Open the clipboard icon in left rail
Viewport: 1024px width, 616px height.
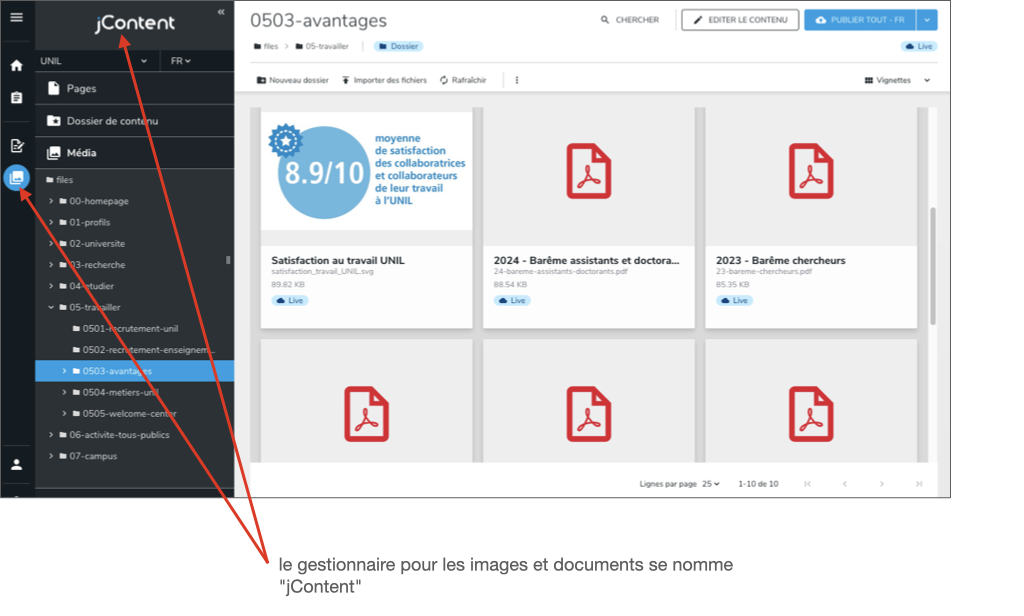[16, 98]
